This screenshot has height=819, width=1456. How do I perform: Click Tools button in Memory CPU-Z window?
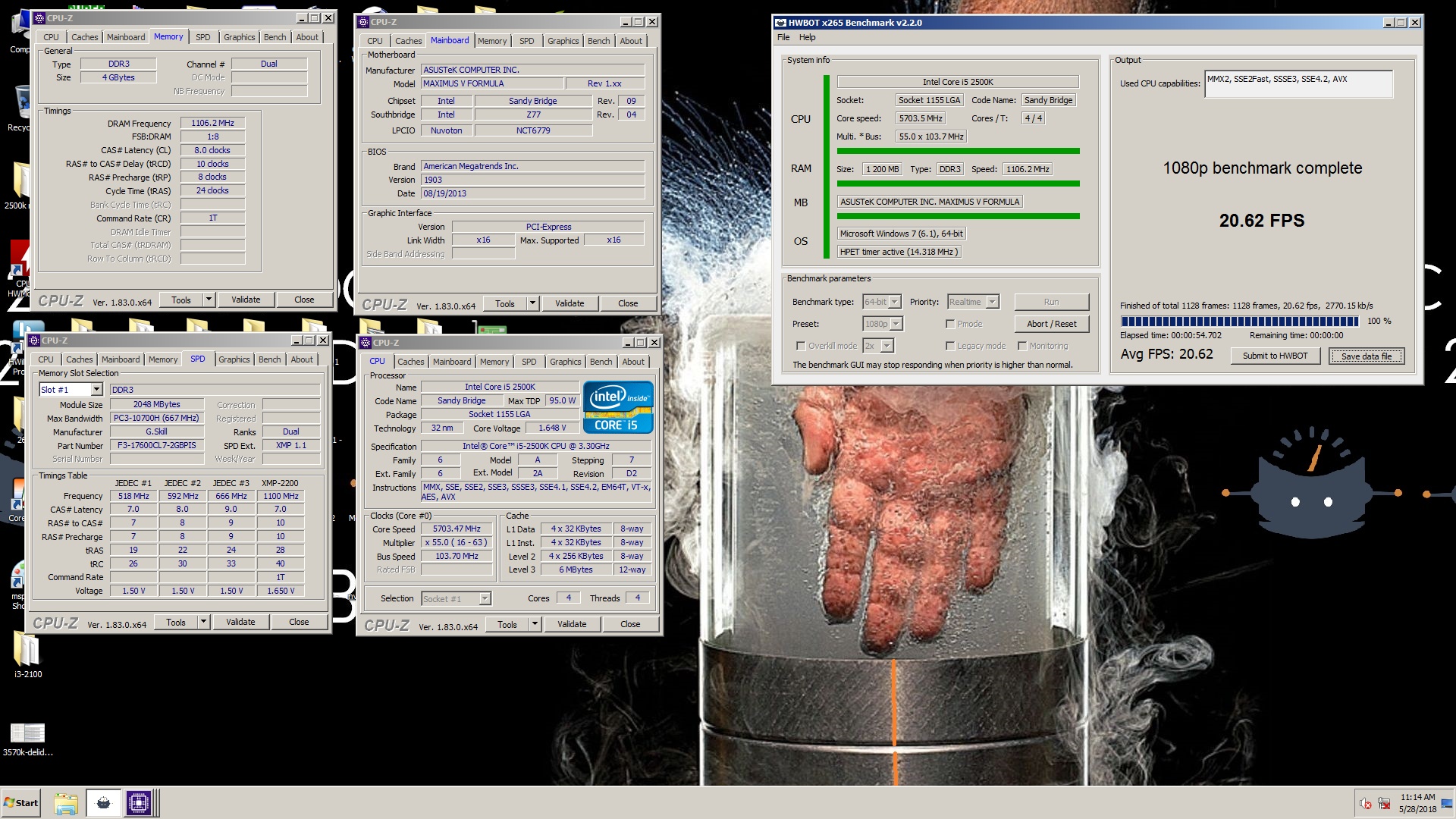coord(181,300)
